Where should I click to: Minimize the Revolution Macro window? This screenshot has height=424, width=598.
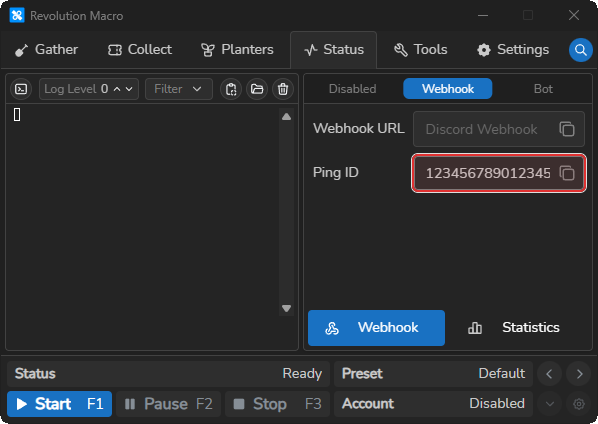tap(483, 16)
